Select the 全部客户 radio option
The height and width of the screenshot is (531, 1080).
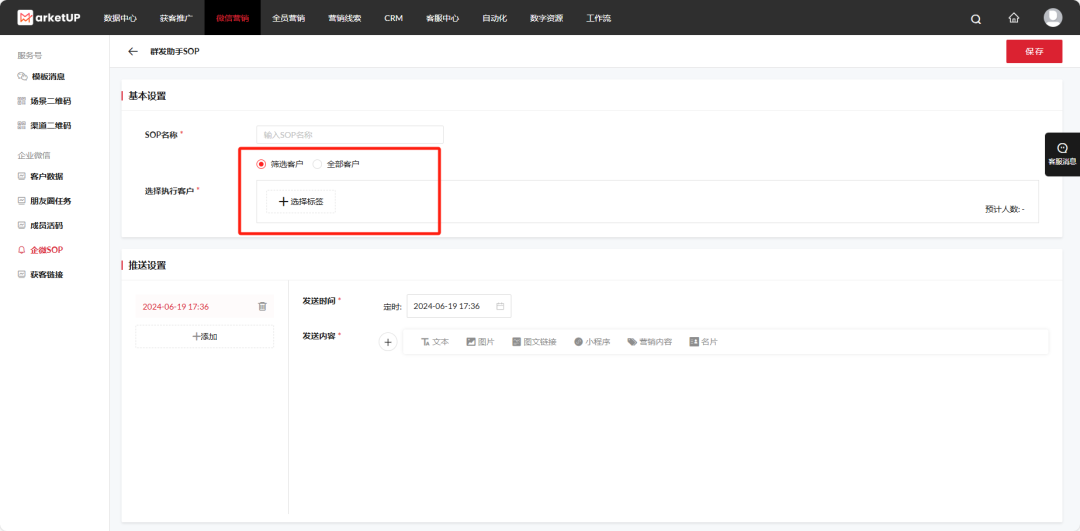[x=318, y=164]
